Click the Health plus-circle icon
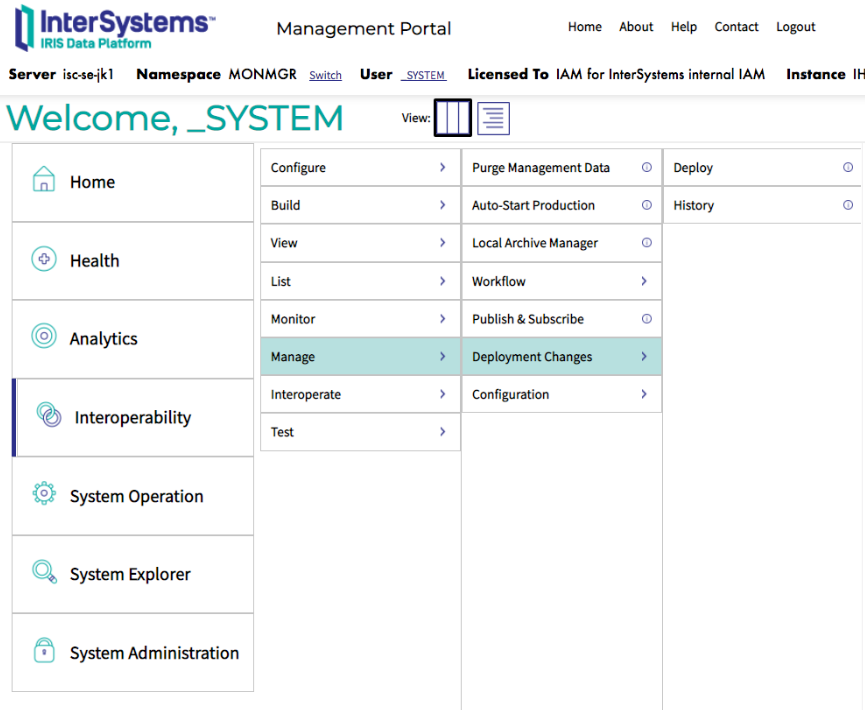The height and width of the screenshot is (710, 865). 44,260
